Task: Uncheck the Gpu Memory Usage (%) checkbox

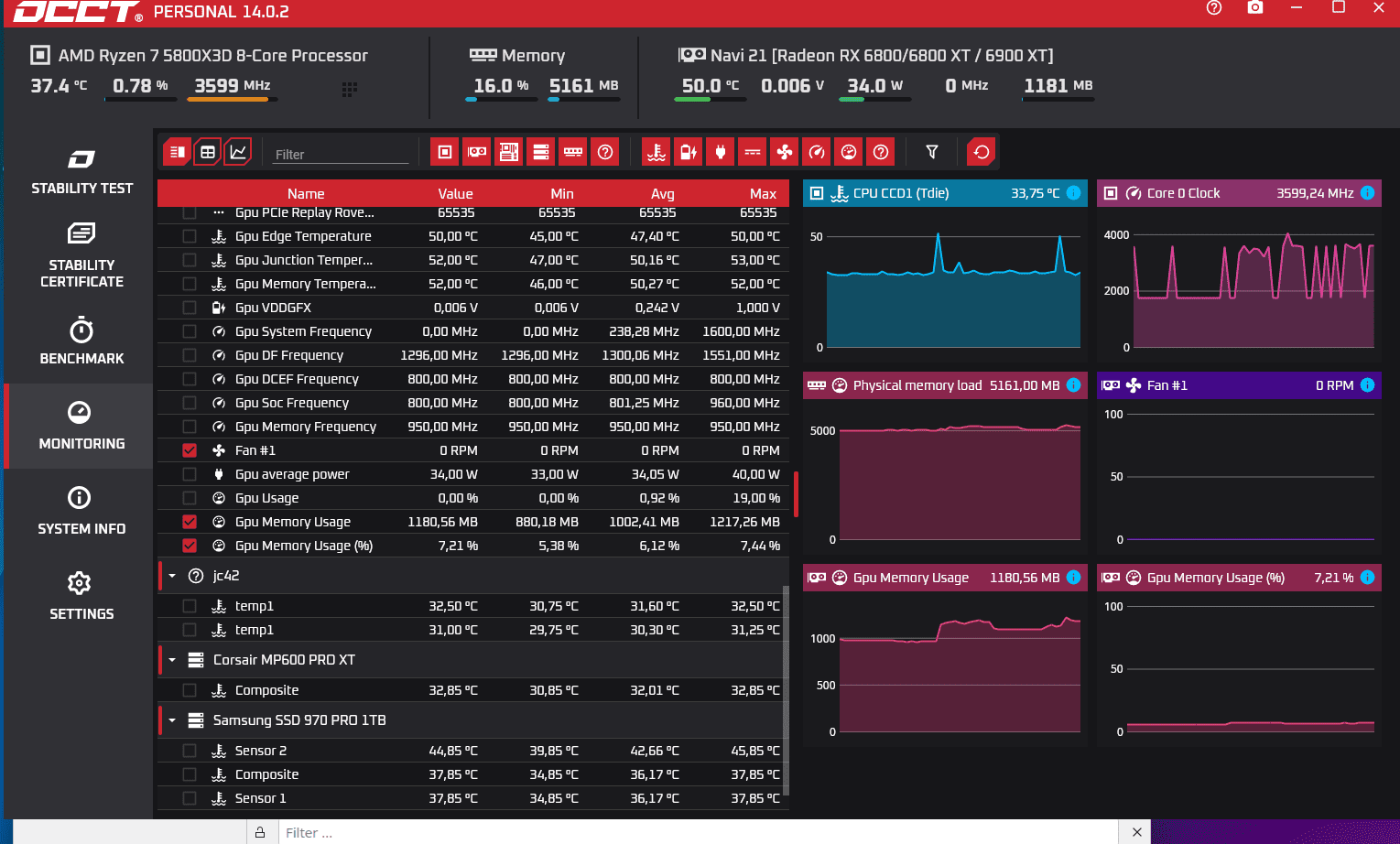Action: pyautogui.click(x=190, y=546)
